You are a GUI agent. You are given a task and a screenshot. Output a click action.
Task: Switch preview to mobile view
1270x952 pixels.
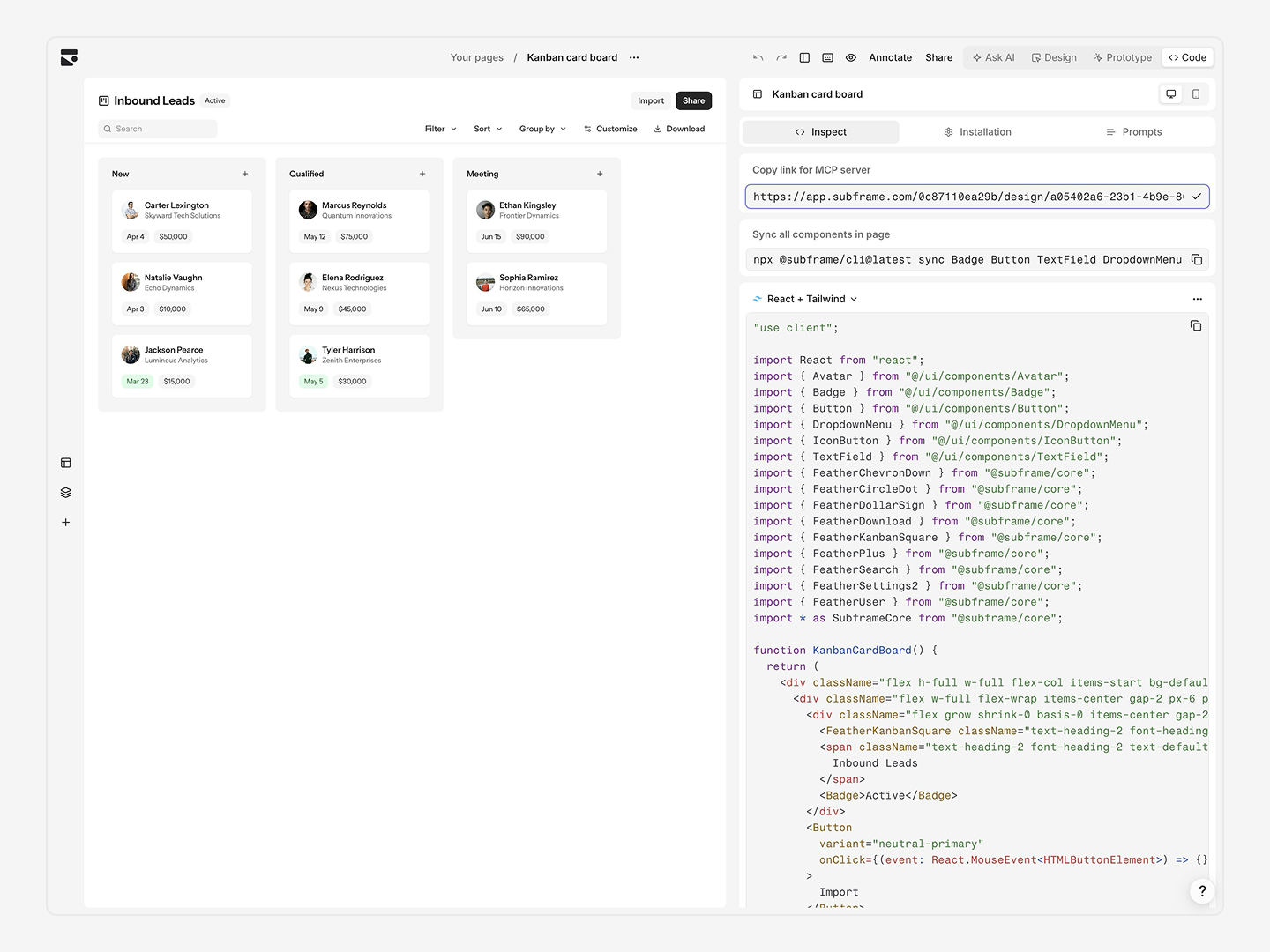(1195, 93)
